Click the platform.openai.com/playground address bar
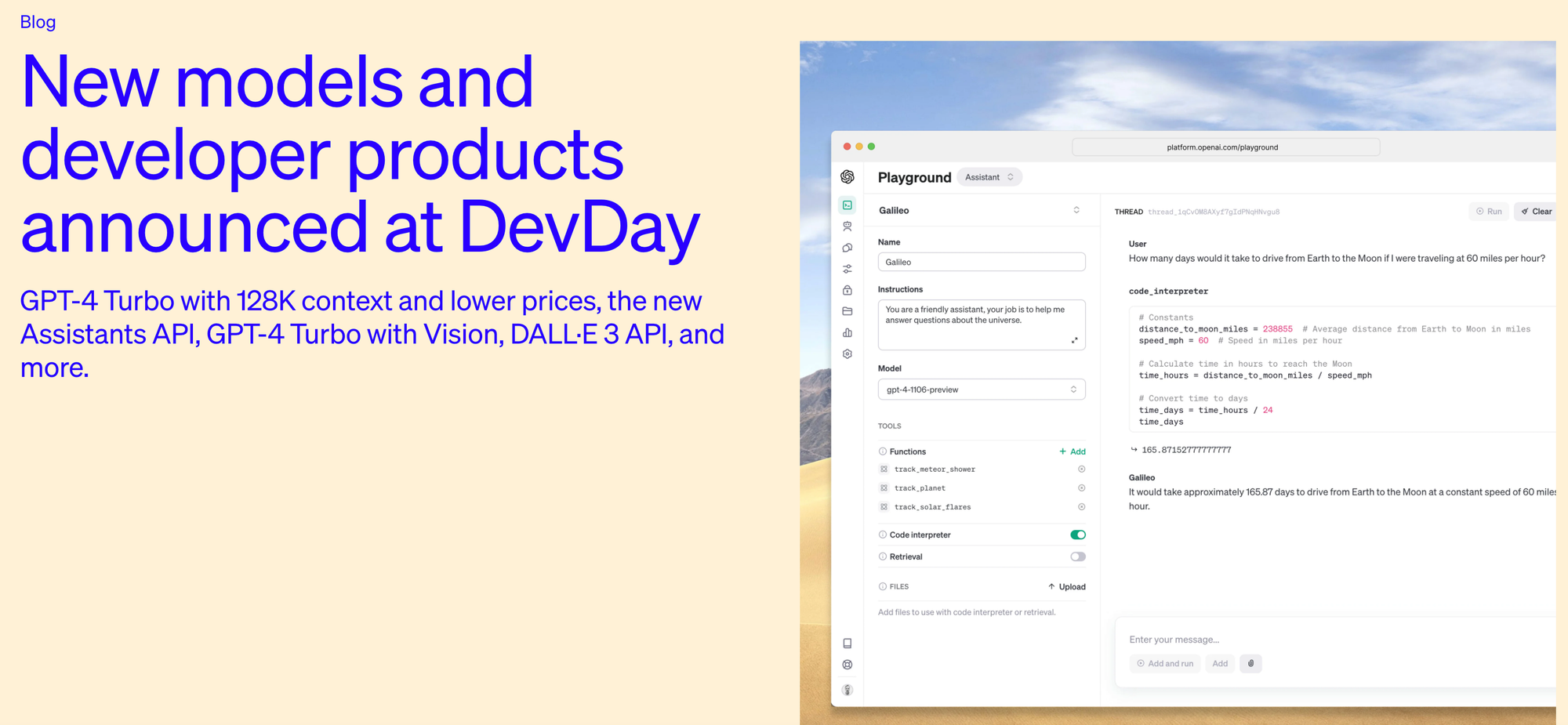Image resolution: width=1568 pixels, height=725 pixels. coord(1225,147)
